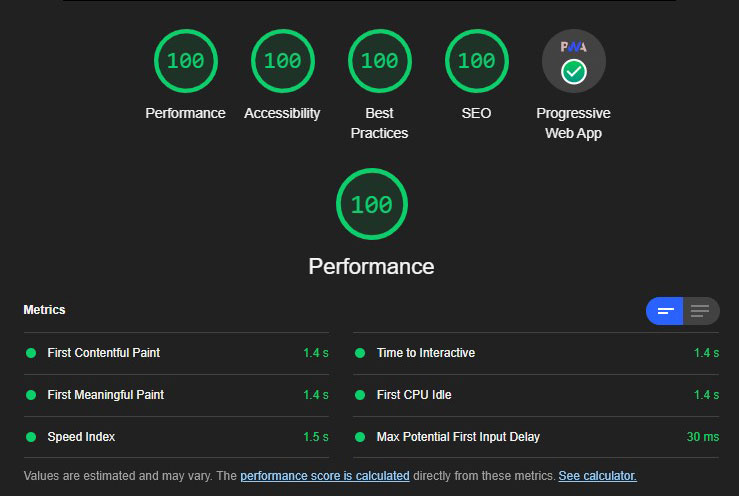Jump to Accessibility category label
739x496 pixels.
(x=282, y=113)
